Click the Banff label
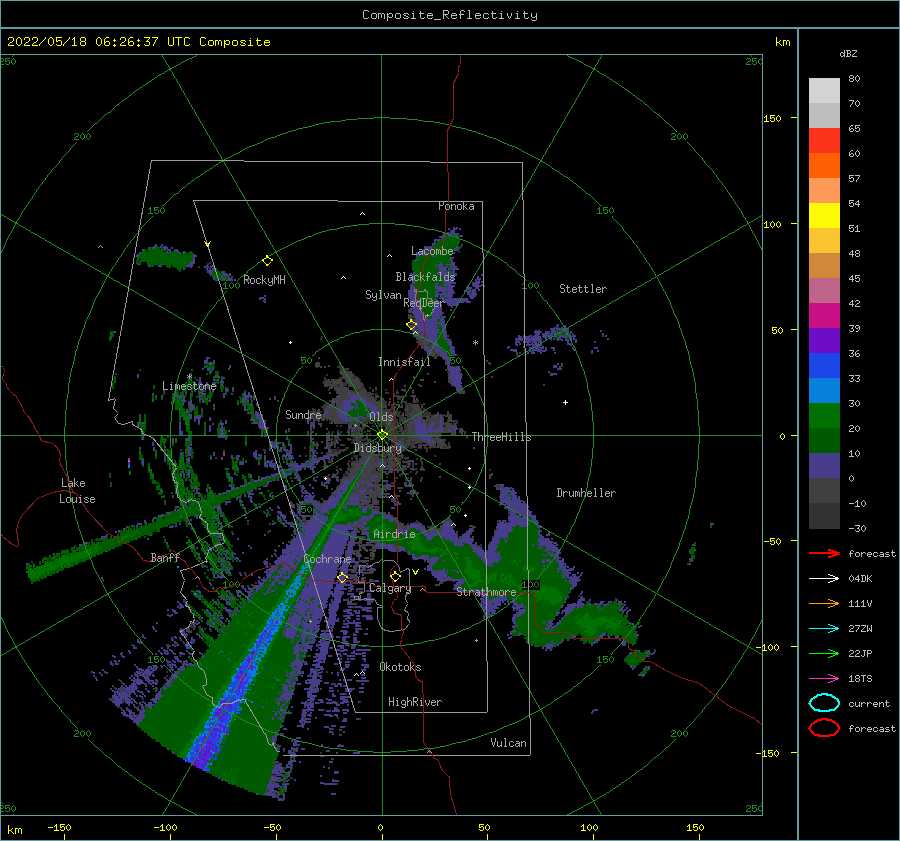Image resolution: width=900 pixels, height=841 pixels. (x=165, y=557)
